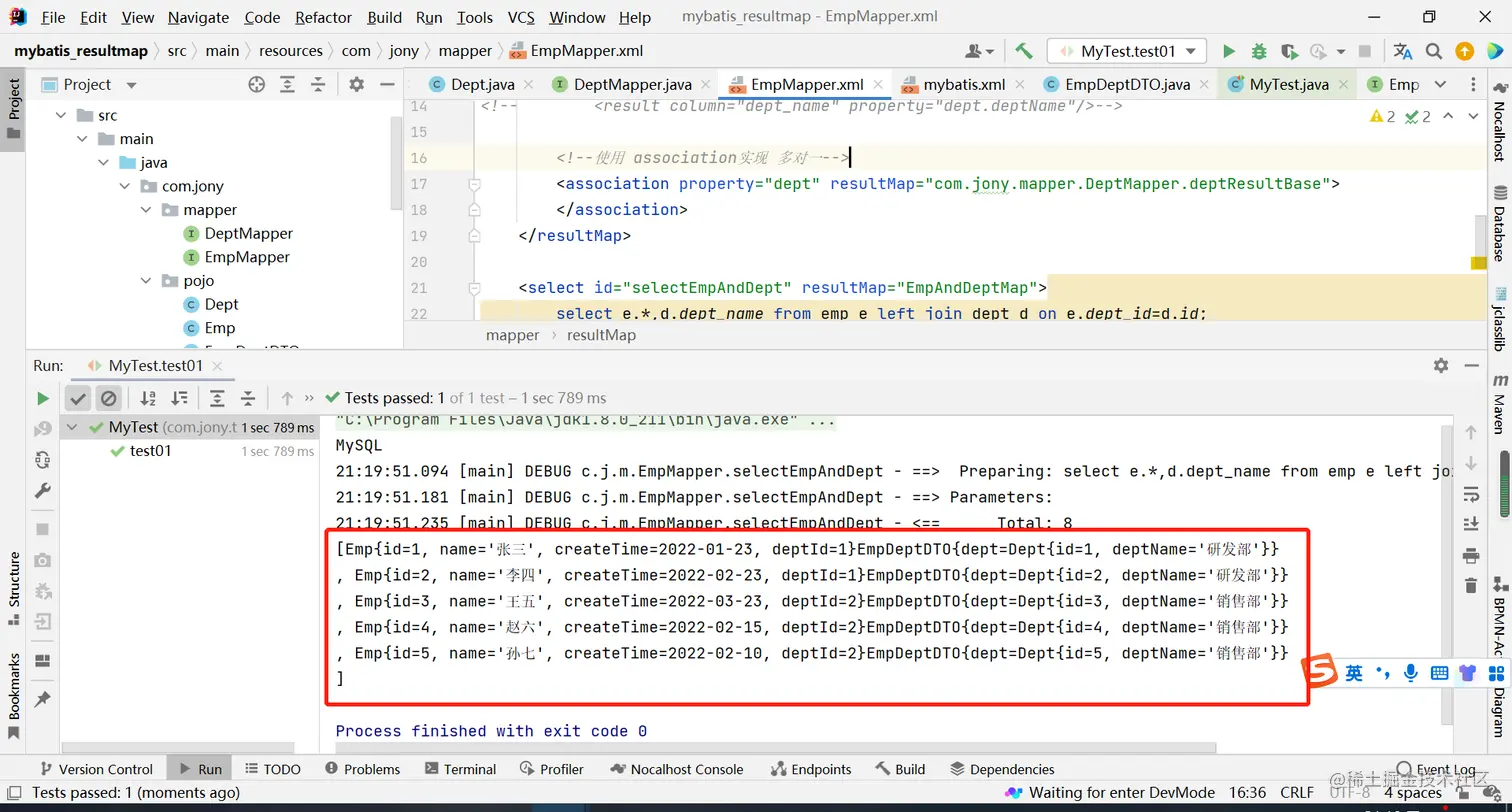Select the DeptMapper file in tree
1512x812 pixels.
click(238, 234)
